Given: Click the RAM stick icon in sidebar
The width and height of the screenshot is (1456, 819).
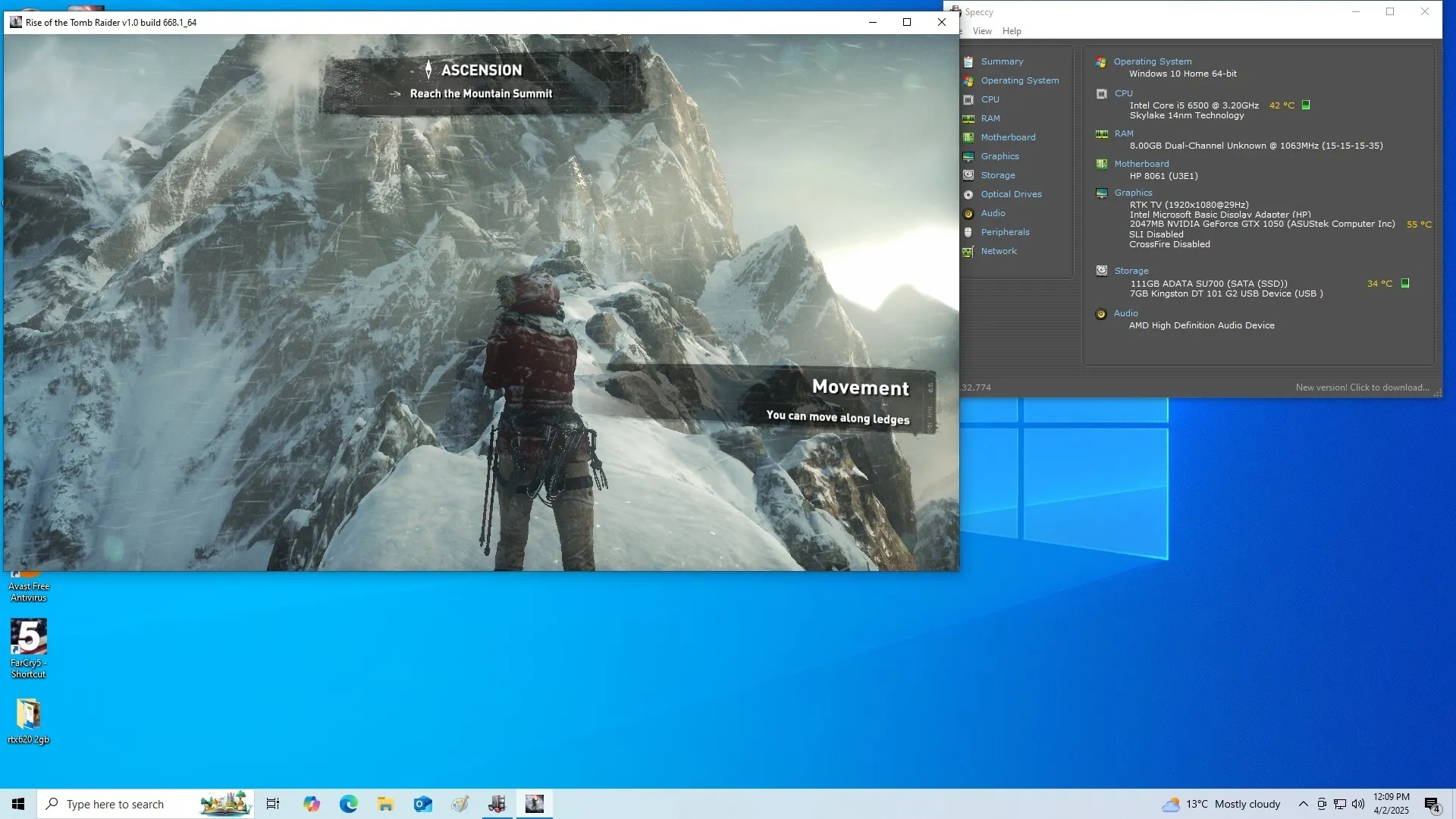Looking at the screenshot, I should click(968, 118).
